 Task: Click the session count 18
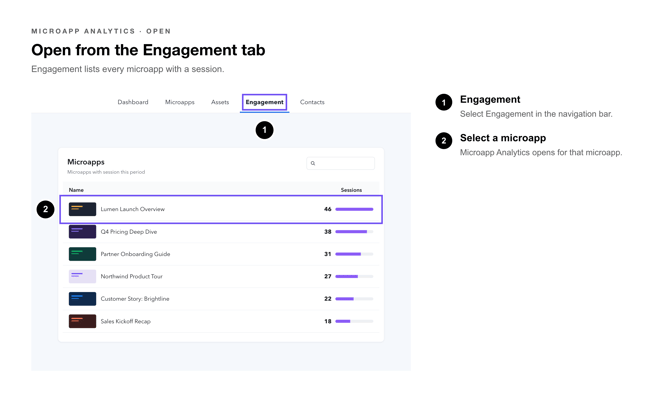(x=328, y=321)
